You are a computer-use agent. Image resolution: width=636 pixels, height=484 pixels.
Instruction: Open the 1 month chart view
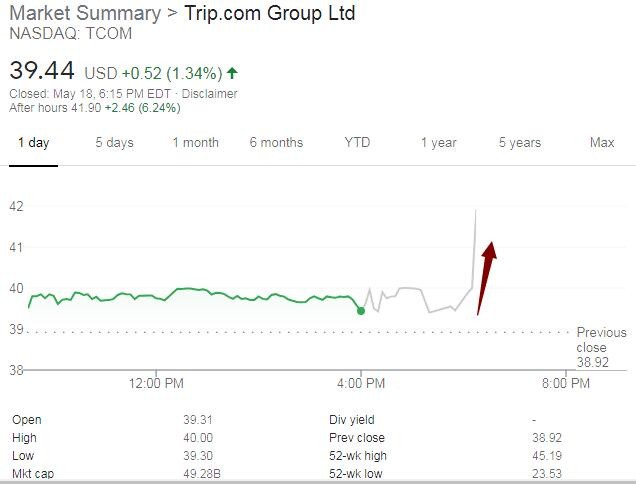pos(195,143)
